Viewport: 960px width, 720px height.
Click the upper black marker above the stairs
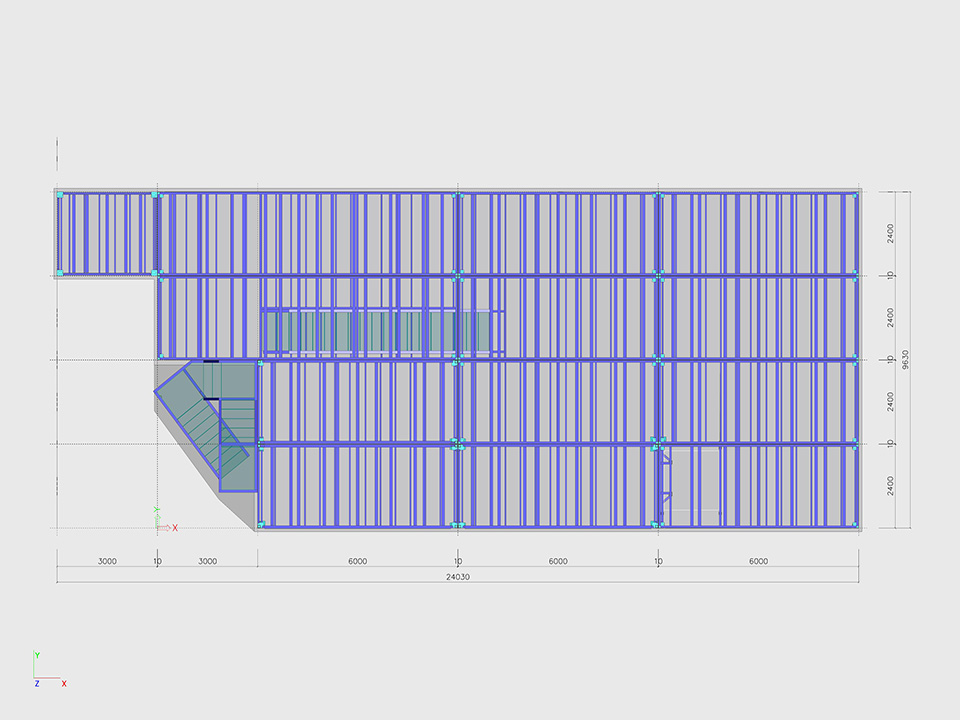click(x=211, y=361)
